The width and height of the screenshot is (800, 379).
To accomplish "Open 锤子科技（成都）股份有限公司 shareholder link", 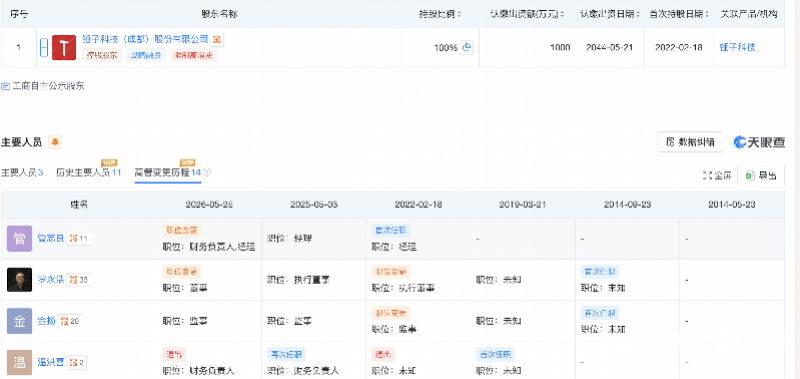I will pyautogui.click(x=145, y=39).
